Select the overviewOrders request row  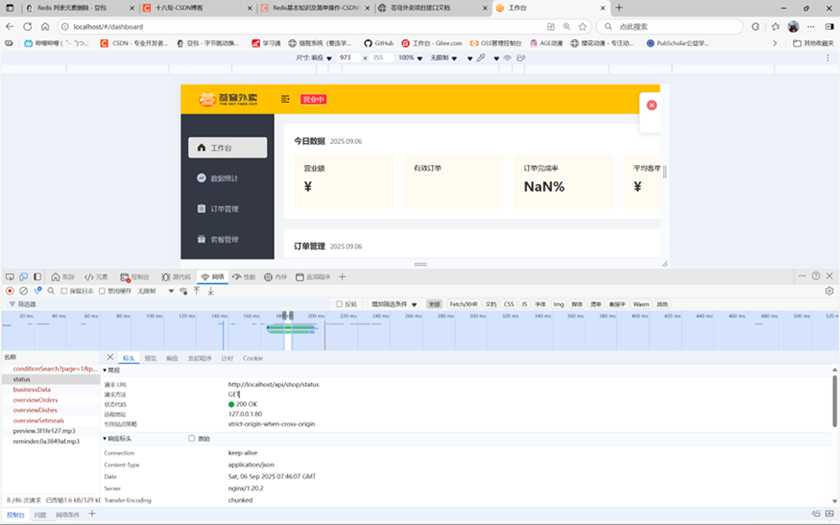(51, 400)
